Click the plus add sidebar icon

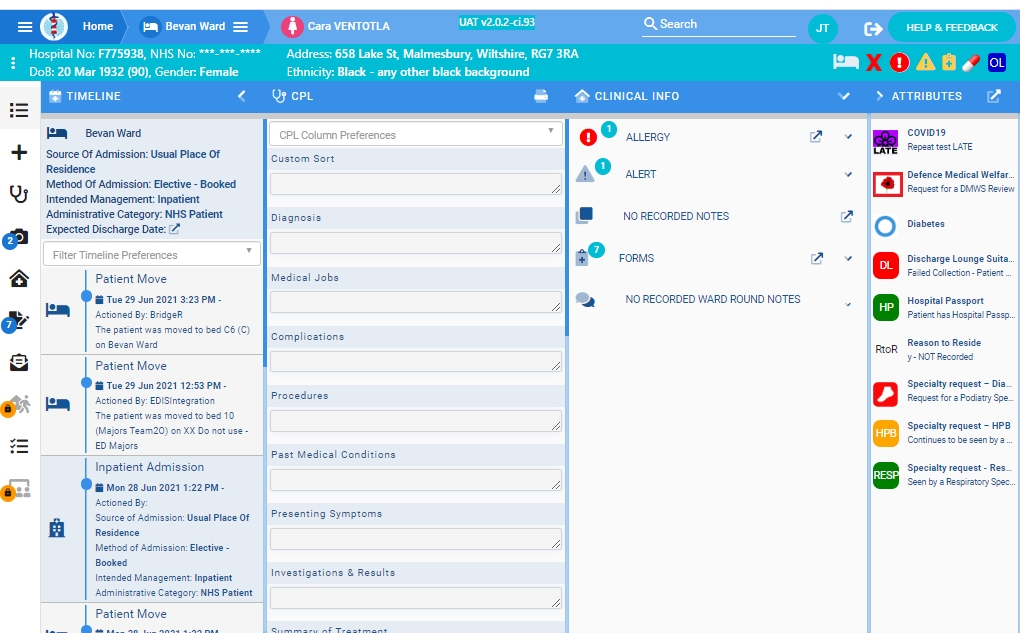[x=19, y=152]
